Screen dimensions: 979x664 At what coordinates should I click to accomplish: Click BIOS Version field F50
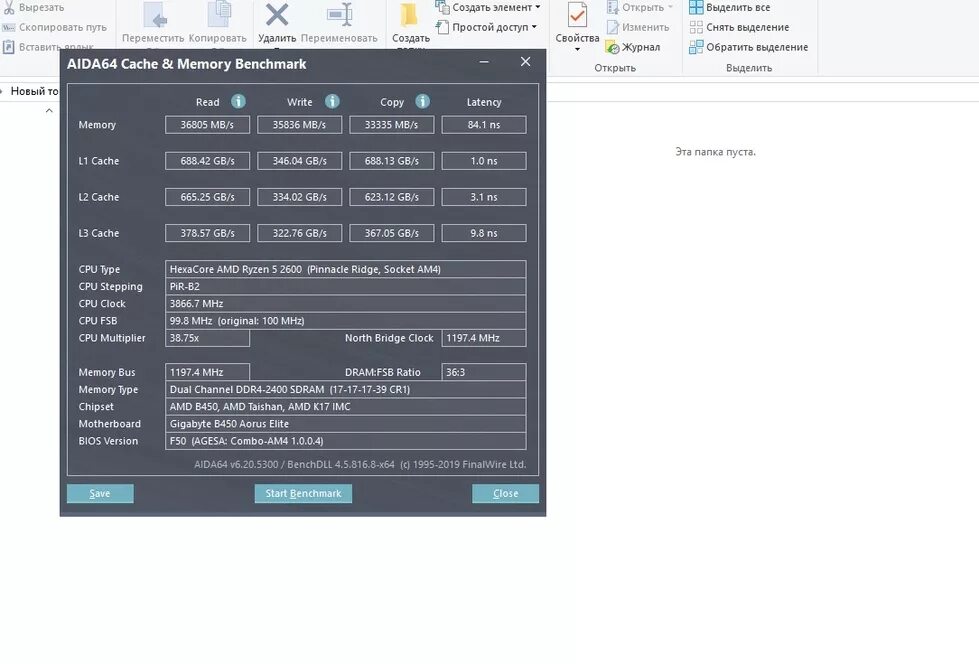click(345, 441)
